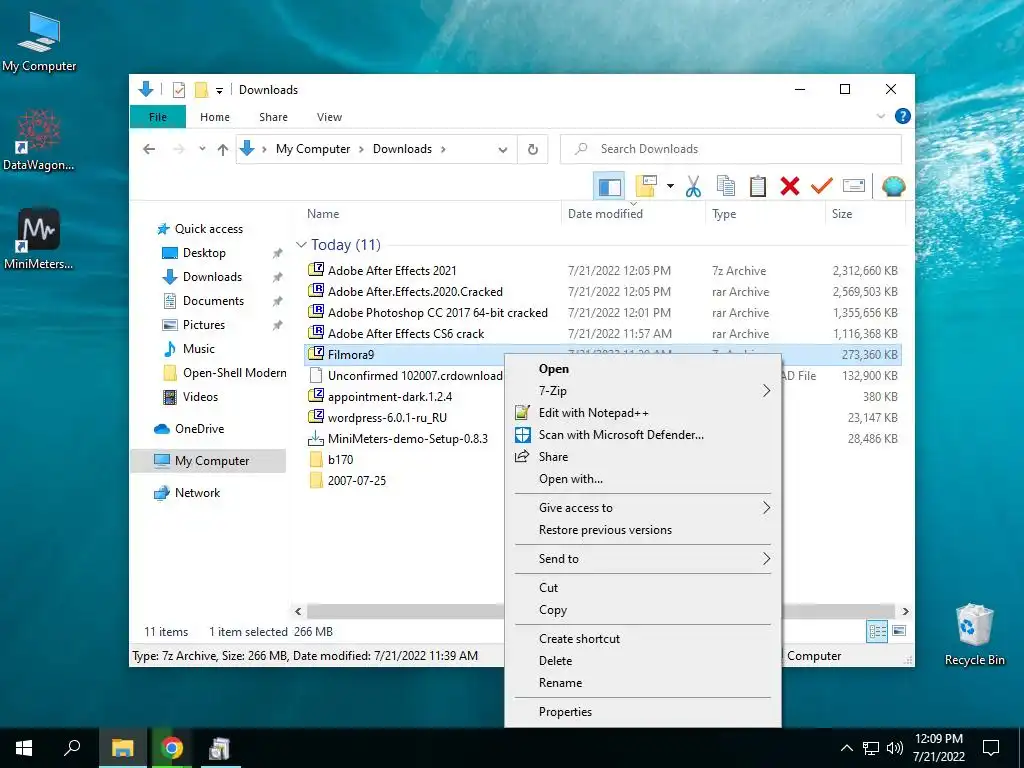Select Create shortcut
This screenshot has width=1024, height=768.
579,639
